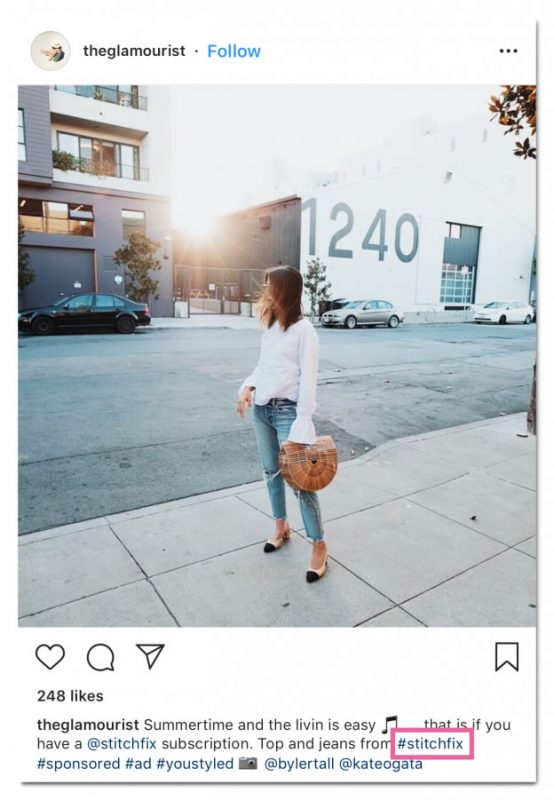Open the @stitchfix mention in caption

point(122,744)
